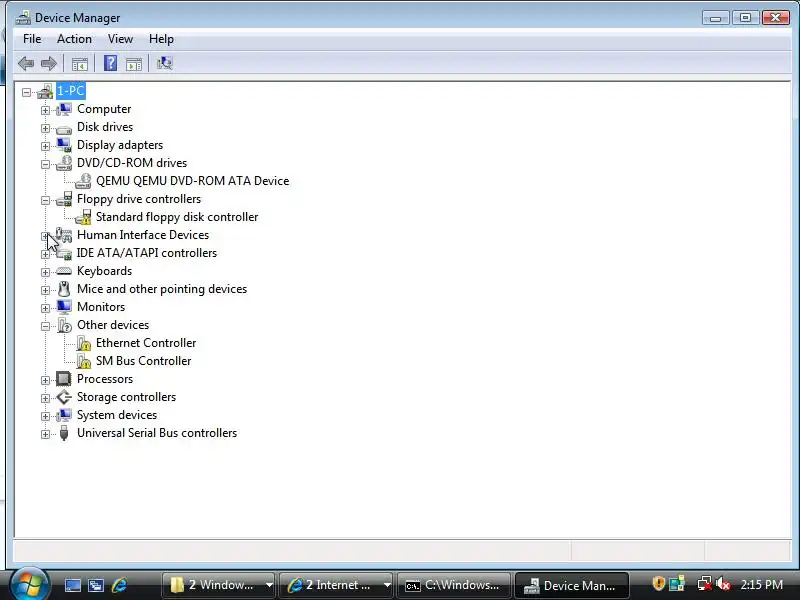The width and height of the screenshot is (800, 600).
Task: Click the Processors chip icon
Action: click(x=64, y=379)
